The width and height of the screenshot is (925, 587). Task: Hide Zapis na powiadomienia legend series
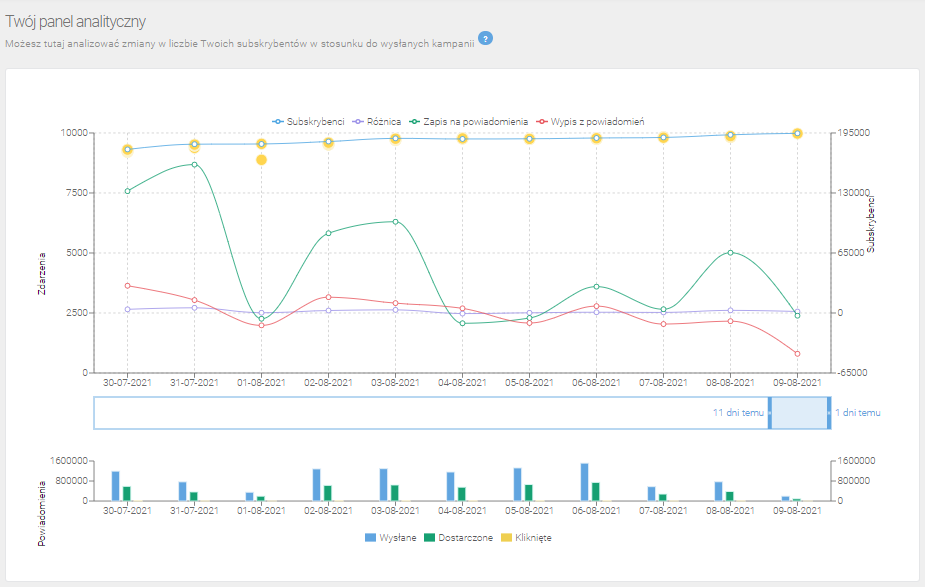pos(468,121)
